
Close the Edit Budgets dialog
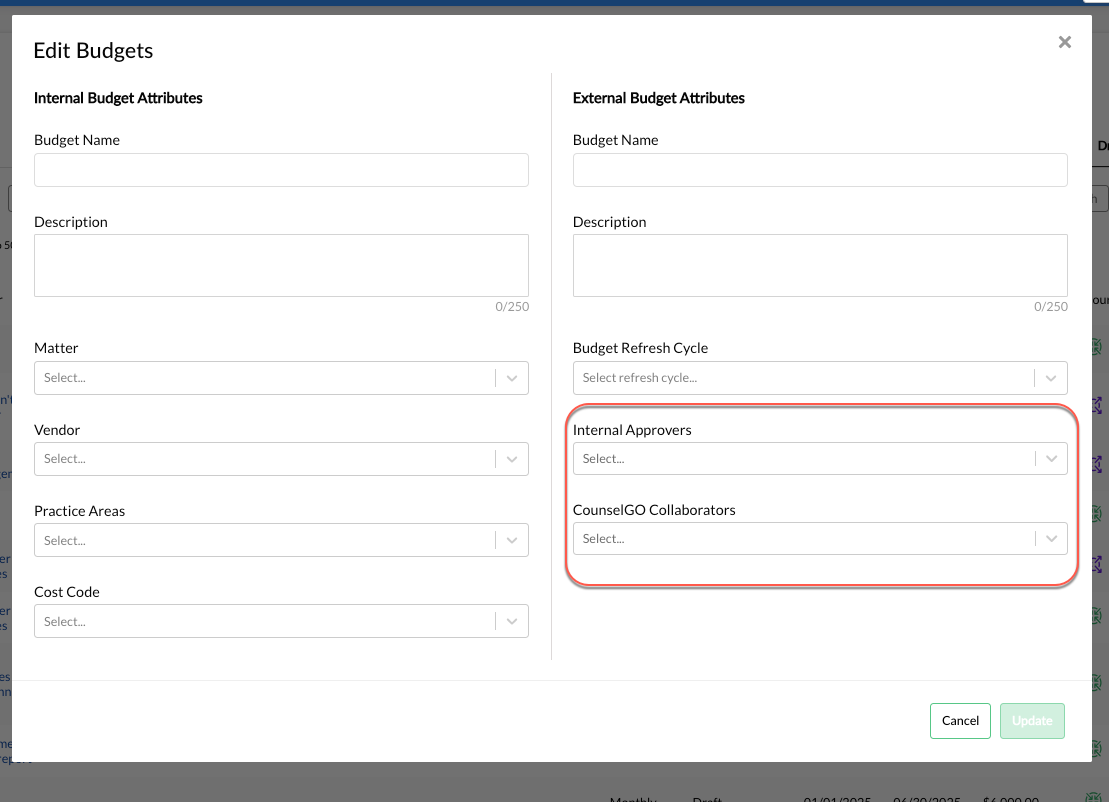coord(1064,42)
